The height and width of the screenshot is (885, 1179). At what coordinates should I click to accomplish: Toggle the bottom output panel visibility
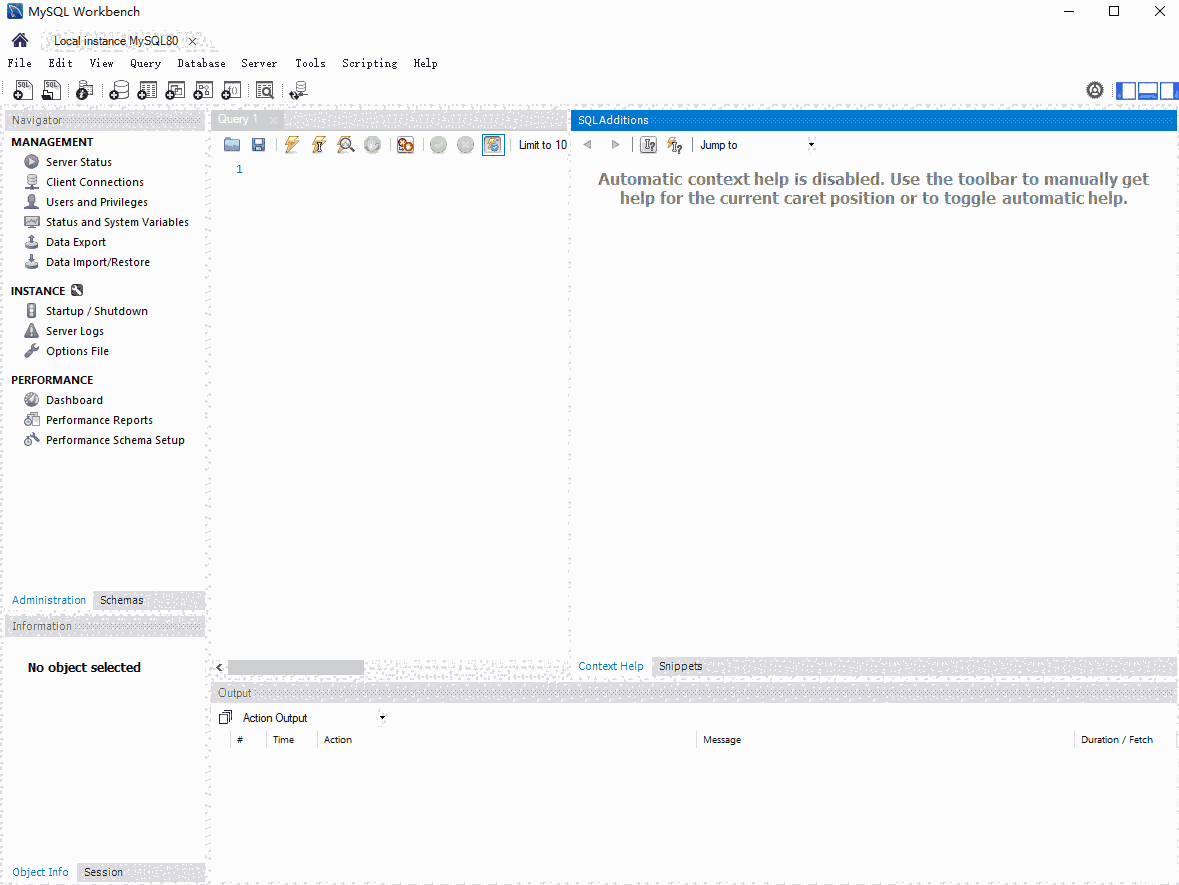tap(1147, 90)
